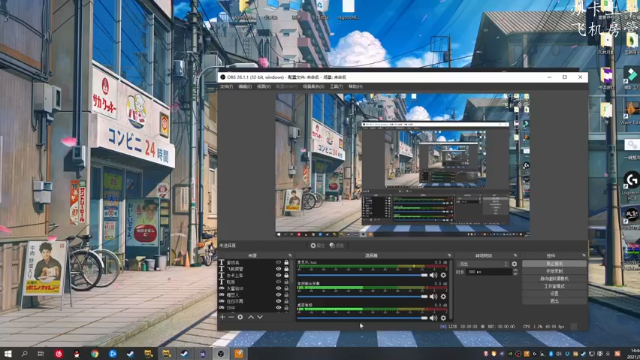Screen dimensions: 640x360
Task: Click the Start Recording button
Action: pos(554,271)
